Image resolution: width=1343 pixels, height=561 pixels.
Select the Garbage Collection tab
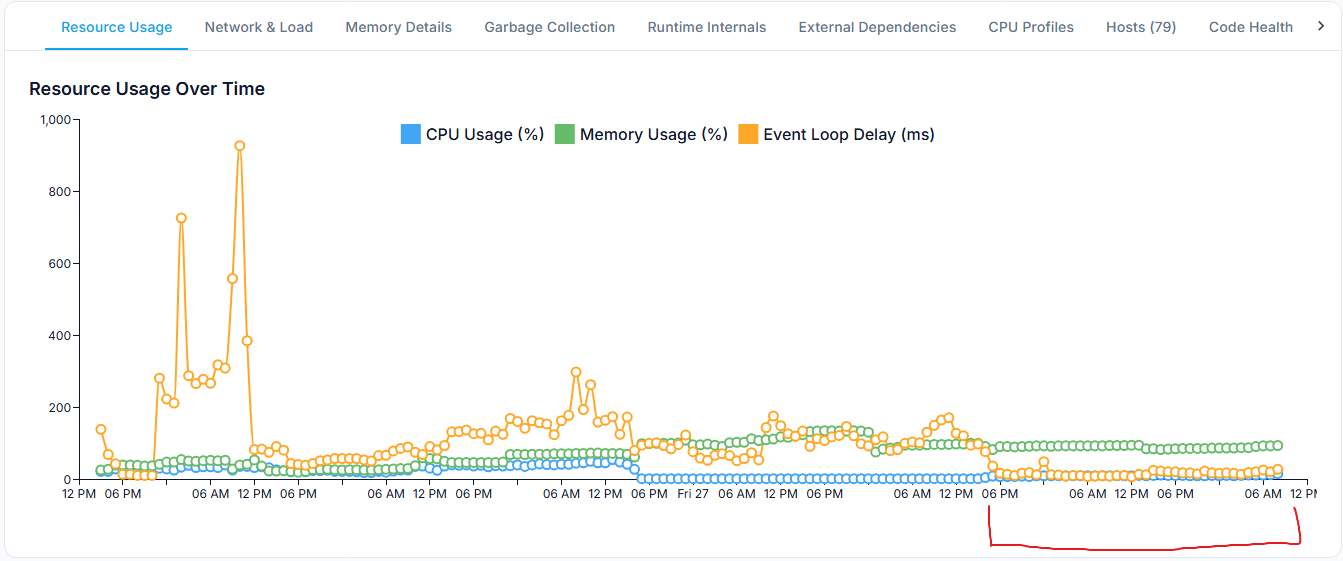[549, 27]
